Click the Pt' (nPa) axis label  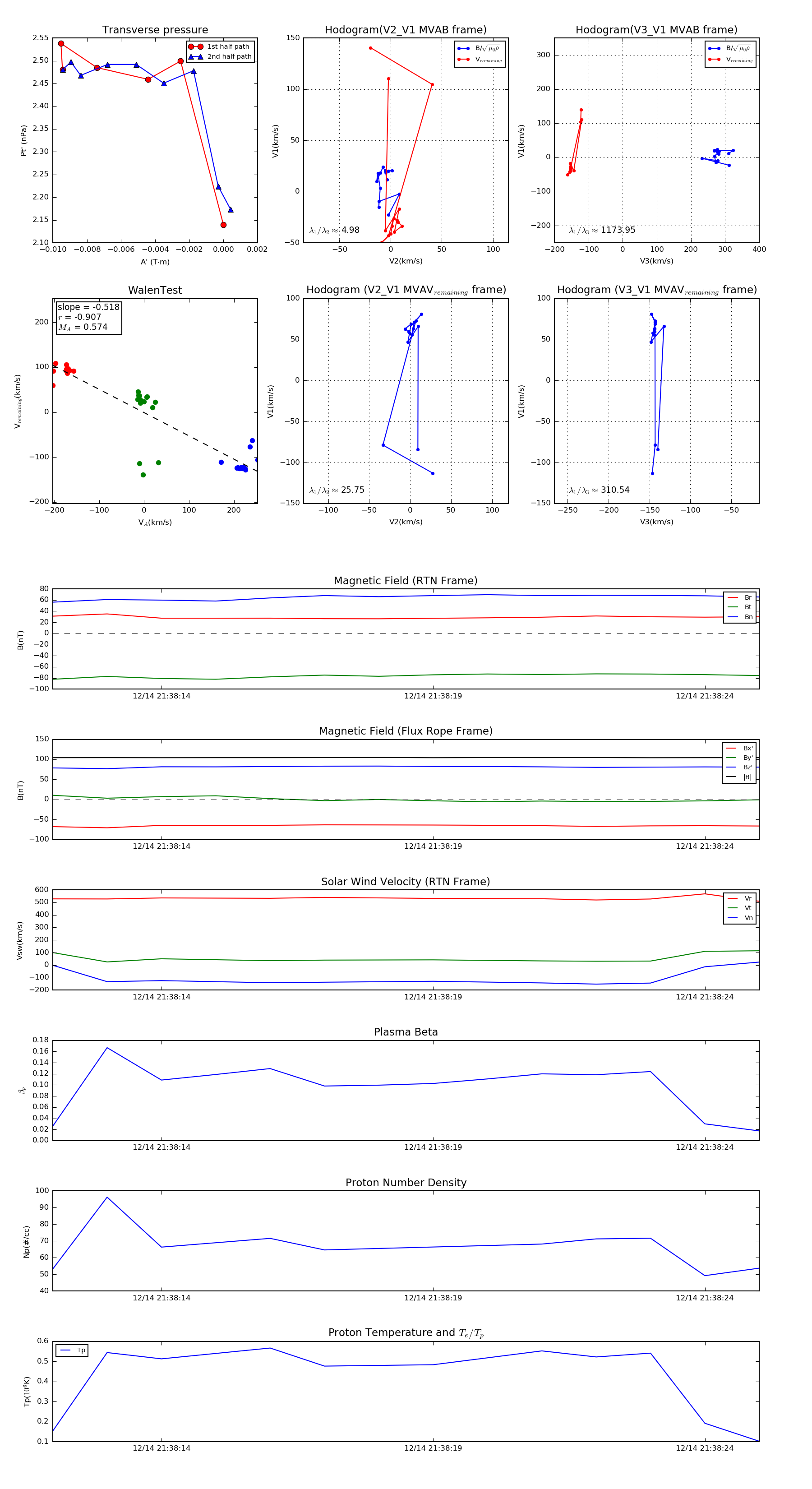(x=24, y=140)
